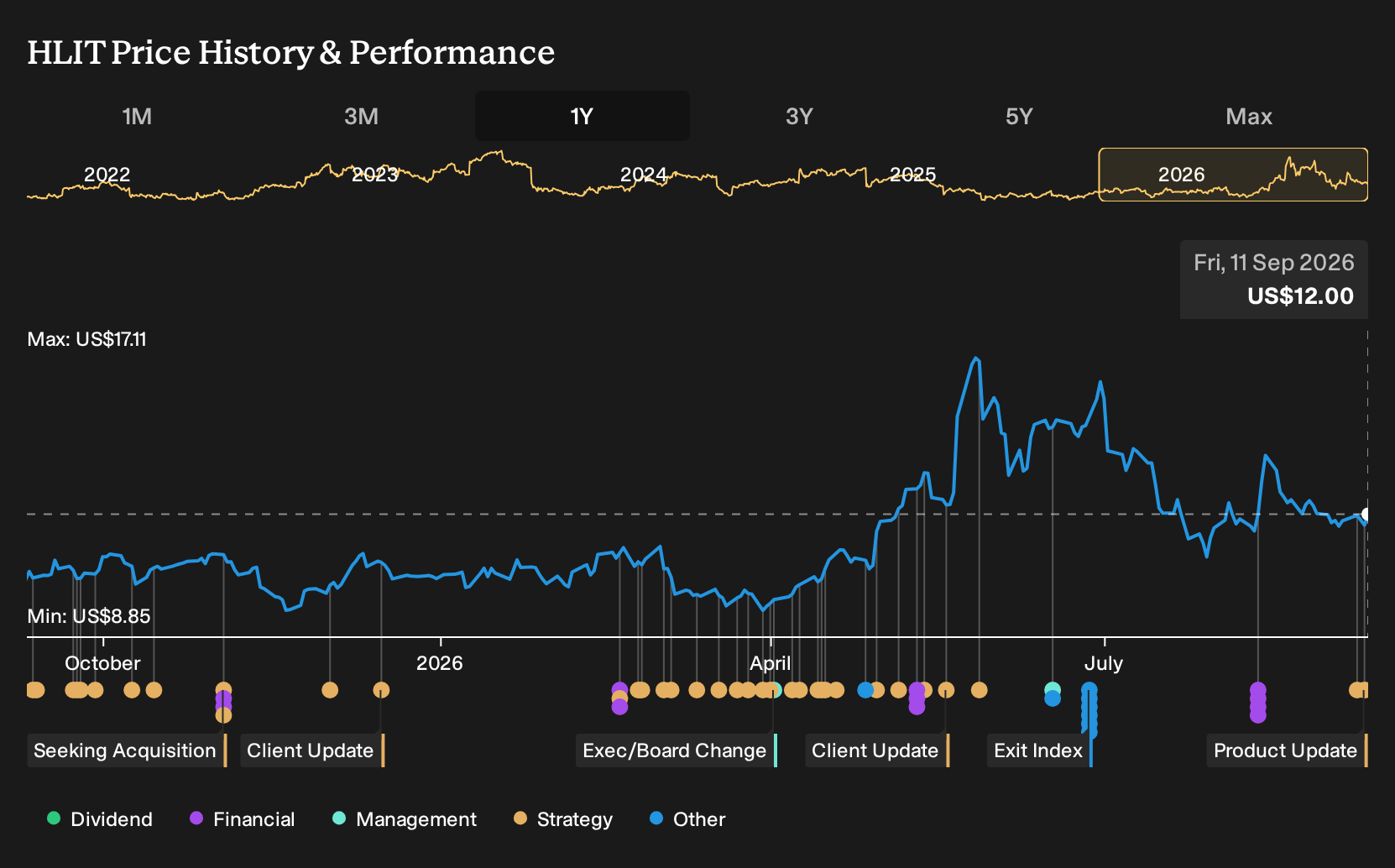The height and width of the screenshot is (868, 1395).
Task: Click the October axis label
Action: tap(102, 663)
